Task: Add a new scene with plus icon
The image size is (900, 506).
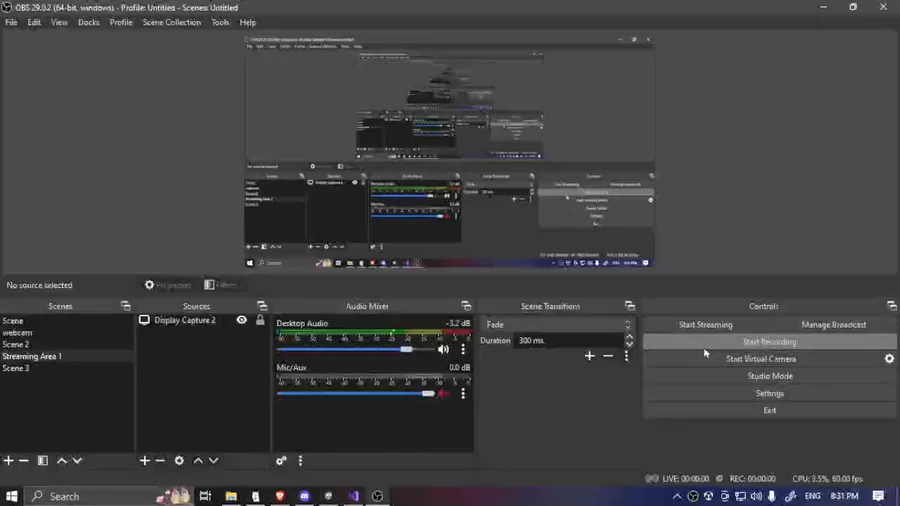Action: pos(9,461)
